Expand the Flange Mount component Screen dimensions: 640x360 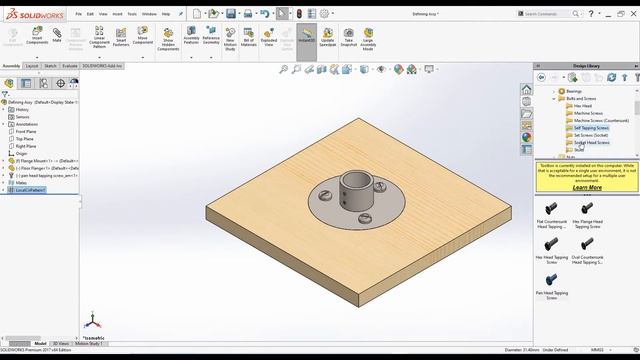coord(4,161)
